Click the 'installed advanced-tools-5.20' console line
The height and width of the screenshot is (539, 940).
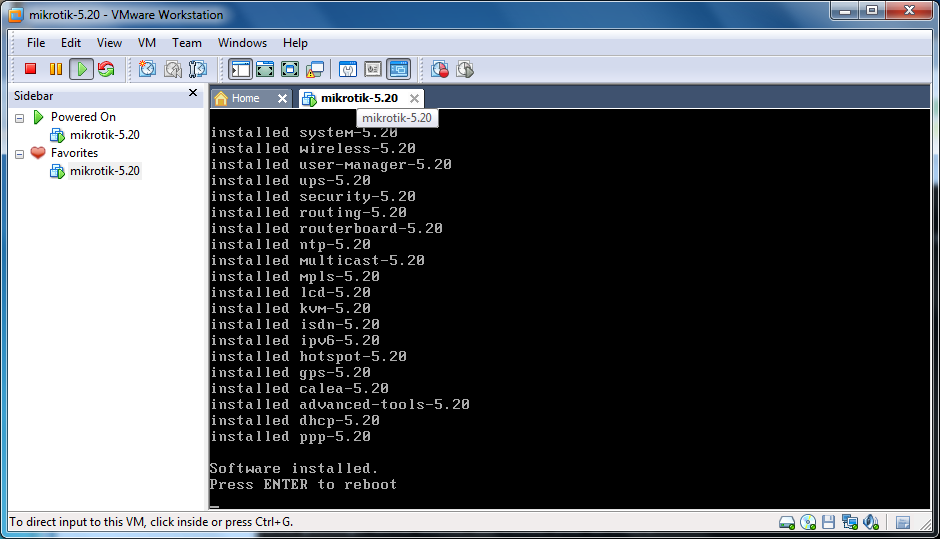point(340,404)
